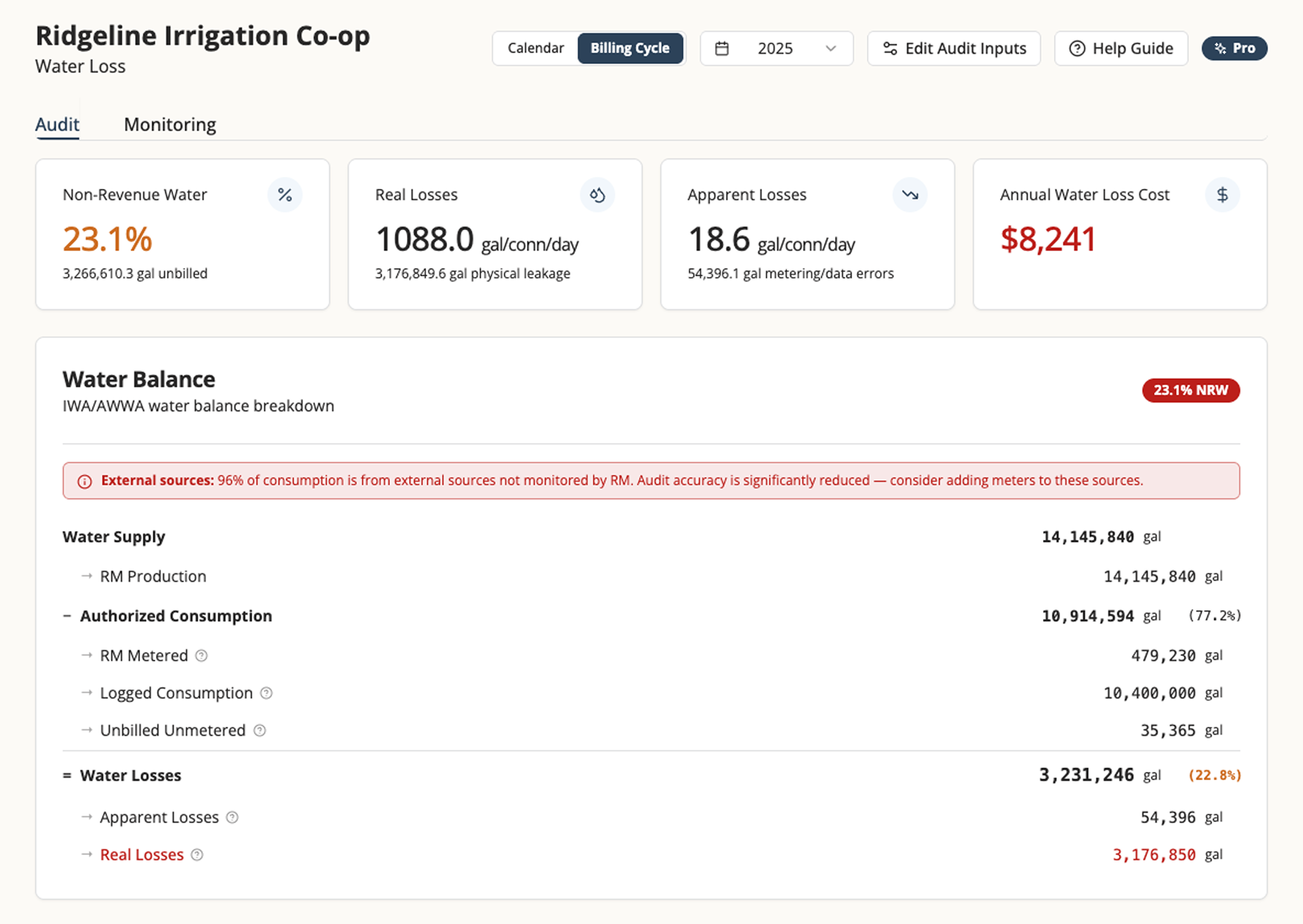Switch to the Monitoring tab
Screen dimensions: 1303x924
tap(170, 124)
